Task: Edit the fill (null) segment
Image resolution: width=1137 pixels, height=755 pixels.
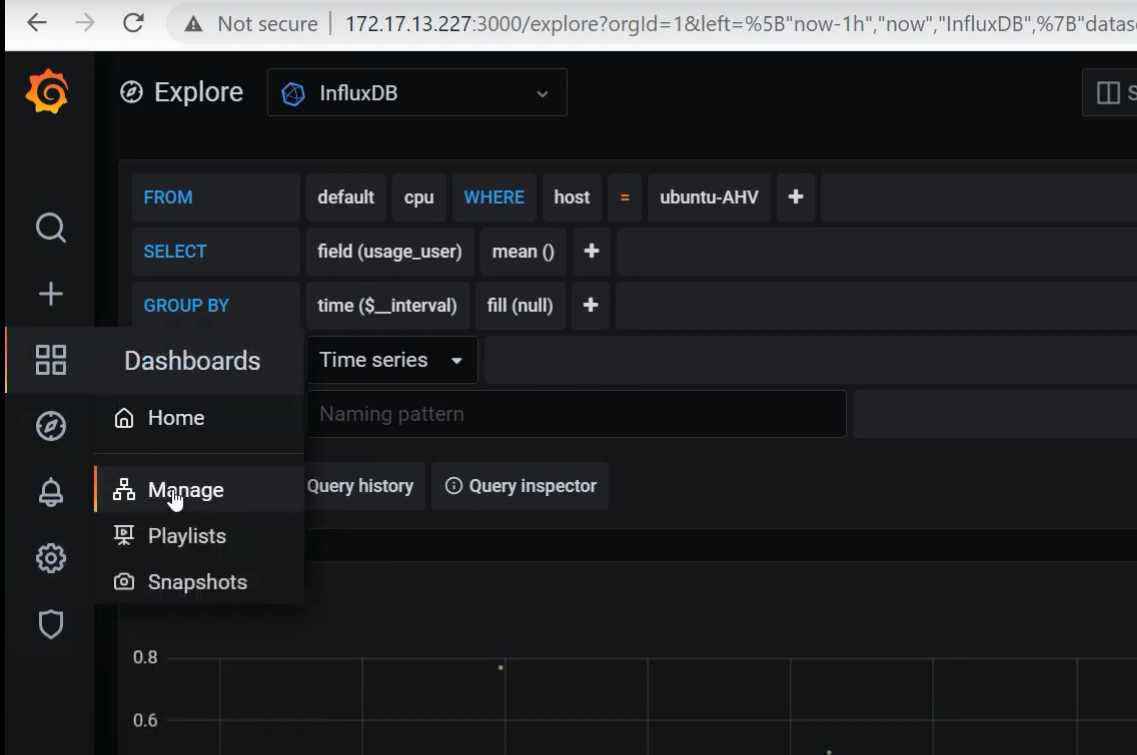Action: tap(520, 305)
